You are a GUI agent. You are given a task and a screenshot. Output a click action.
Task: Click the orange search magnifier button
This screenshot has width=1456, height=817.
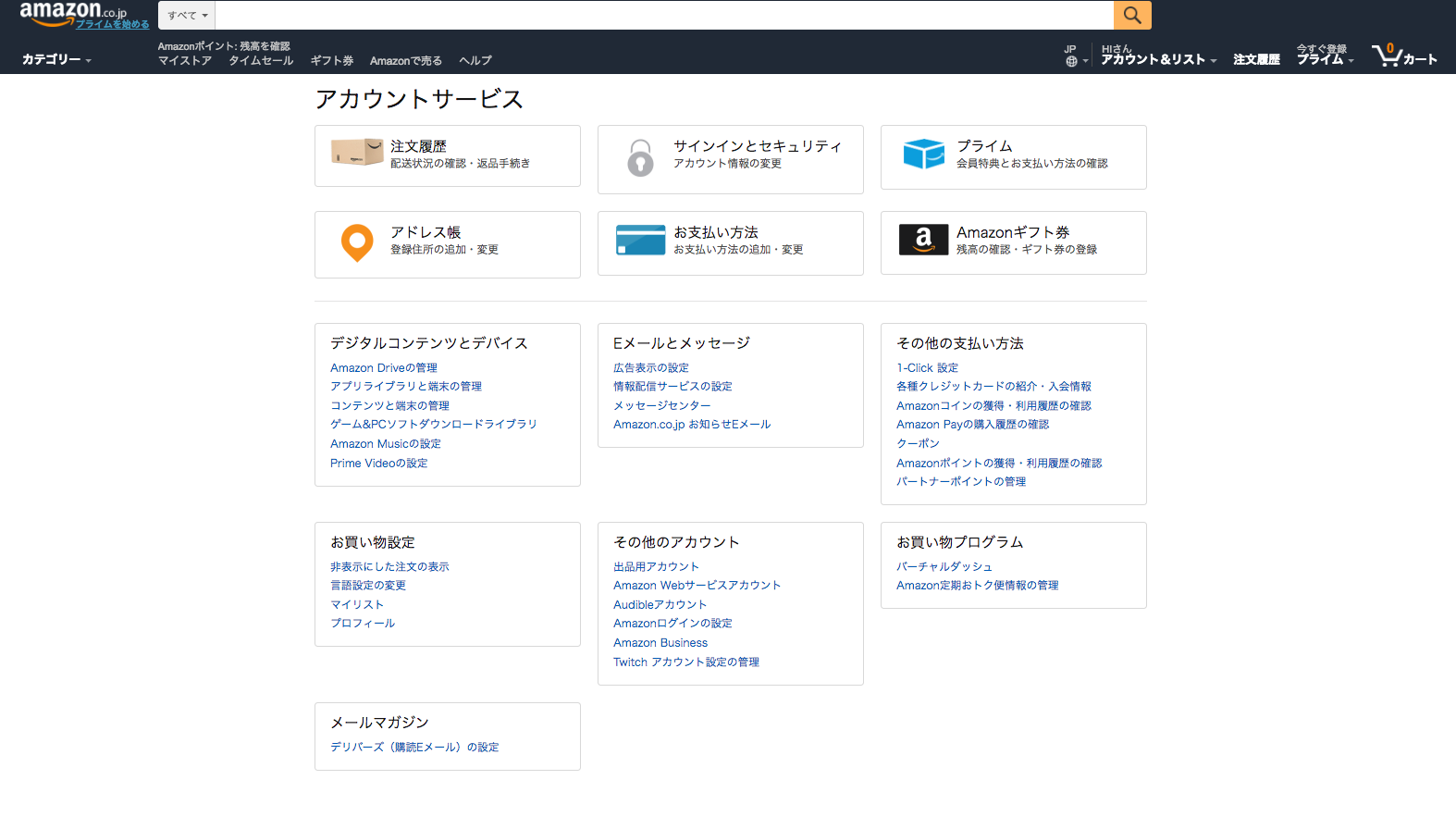[x=1132, y=15]
